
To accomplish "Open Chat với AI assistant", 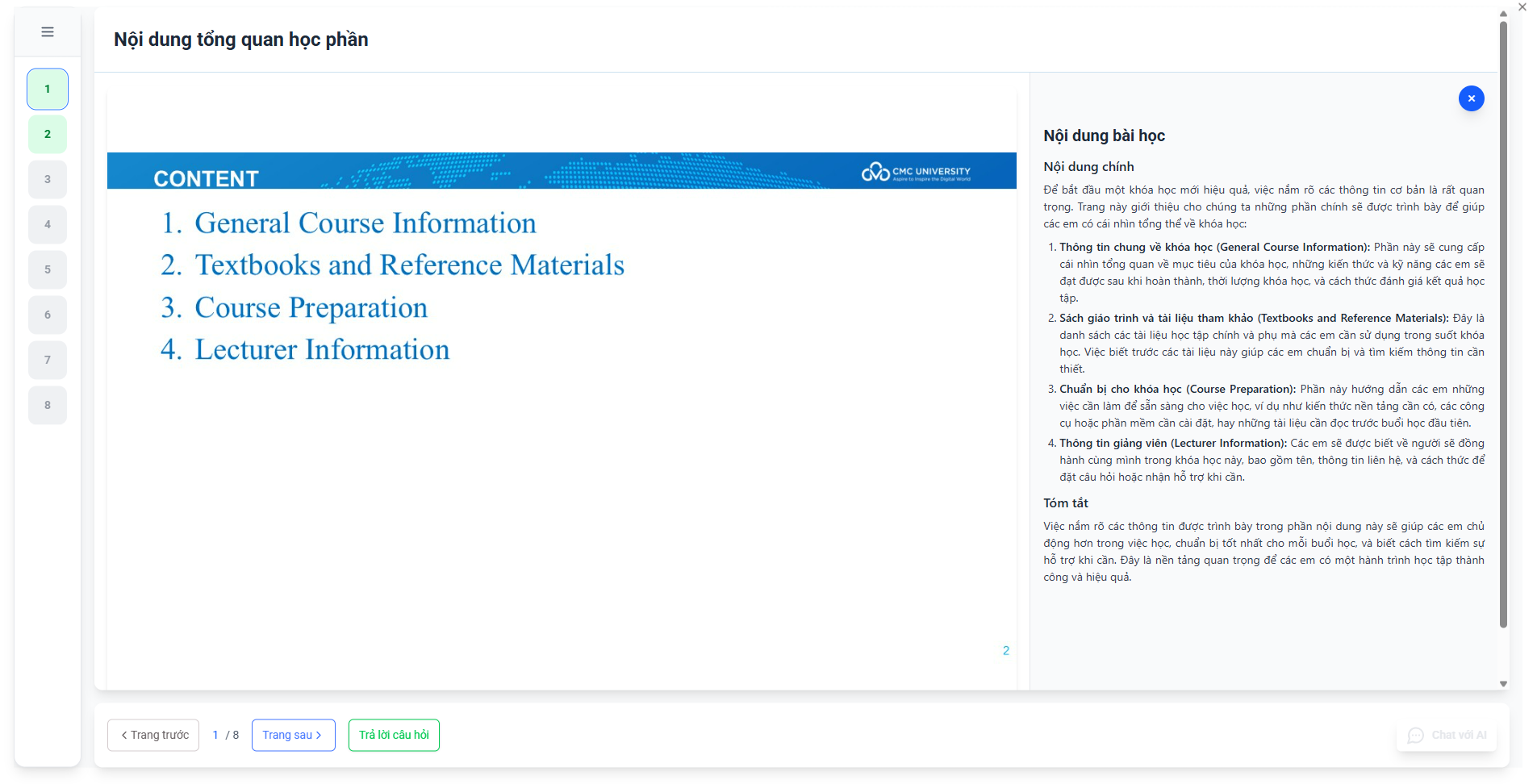I will tap(1447, 735).
